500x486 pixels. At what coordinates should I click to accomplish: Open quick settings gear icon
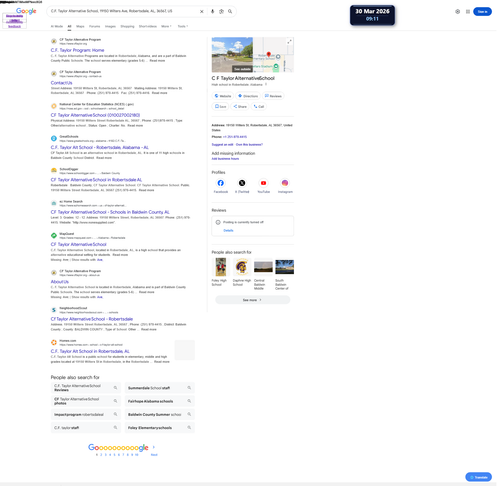458,12
